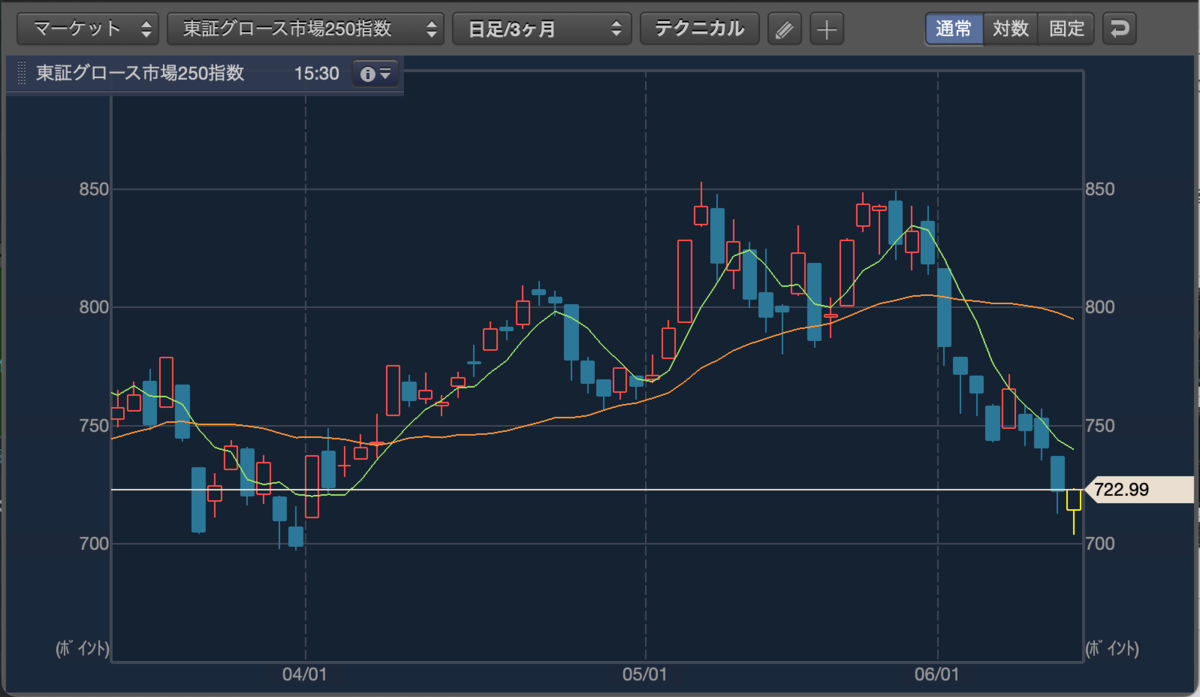The width and height of the screenshot is (1200, 697).
Task: Click the left-axis 700 price label
Action: (x=92, y=543)
